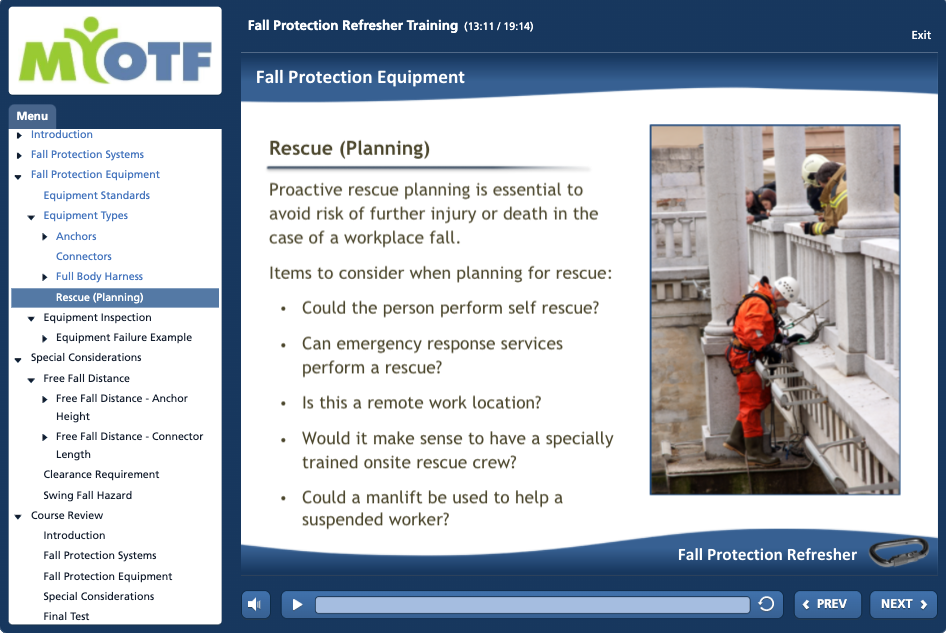946x633 pixels.
Task: Go to Swing Fall Hazard
Action: click(x=87, y=495)
